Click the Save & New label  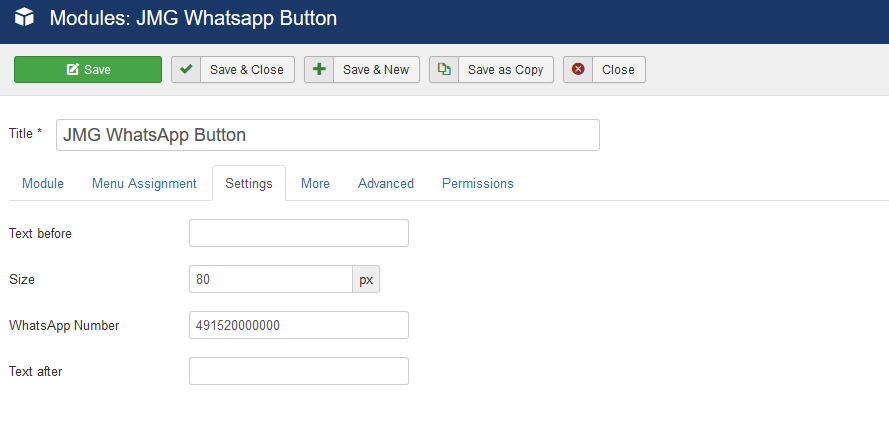pyautogui.click(x=376, y=70)
